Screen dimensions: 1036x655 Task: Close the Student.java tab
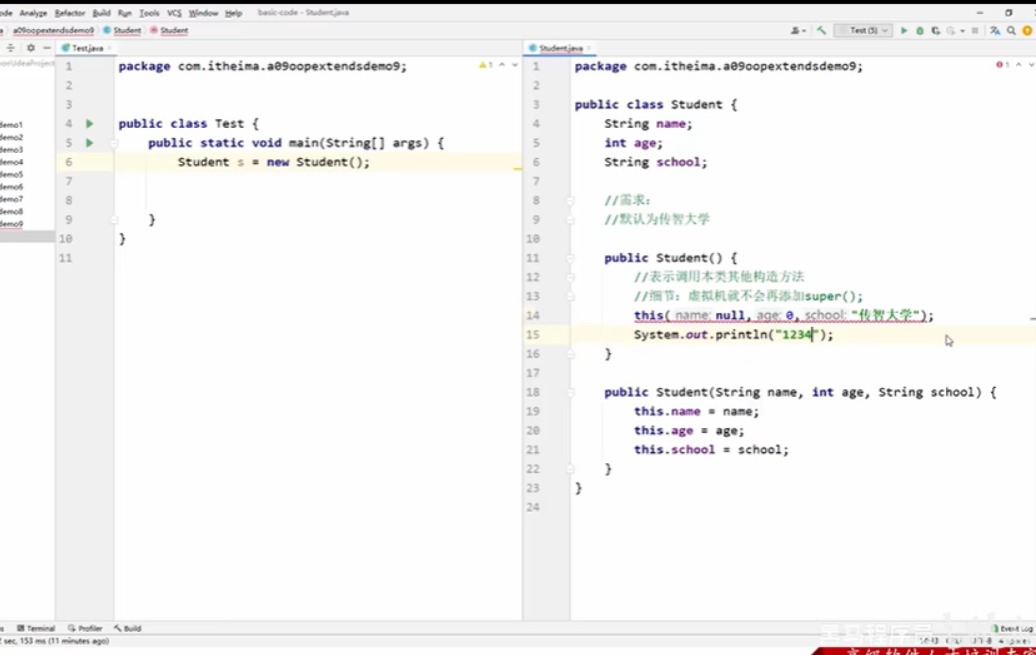pos(589,48)
